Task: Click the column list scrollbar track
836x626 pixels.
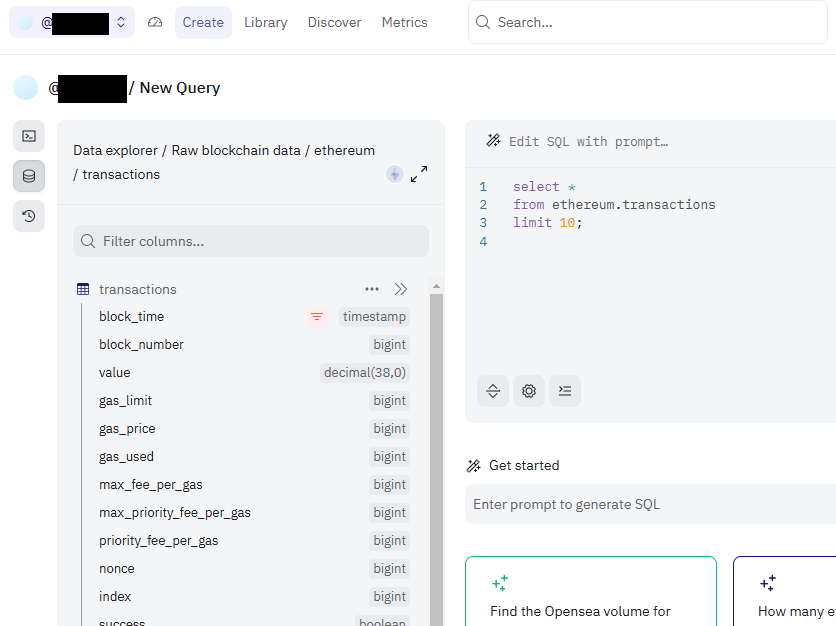Action: pyautogui.click(x=436, y=459)
